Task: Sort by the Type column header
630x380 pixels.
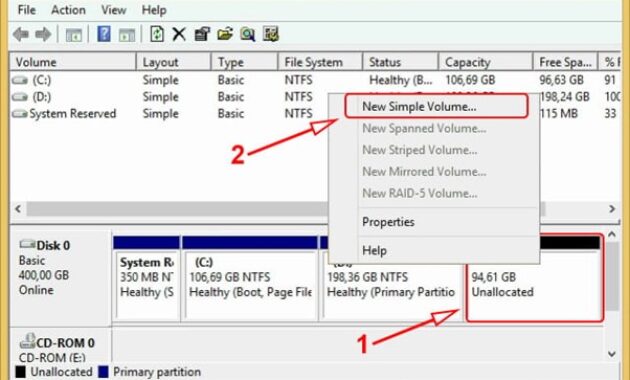Action: pos(244,62)
